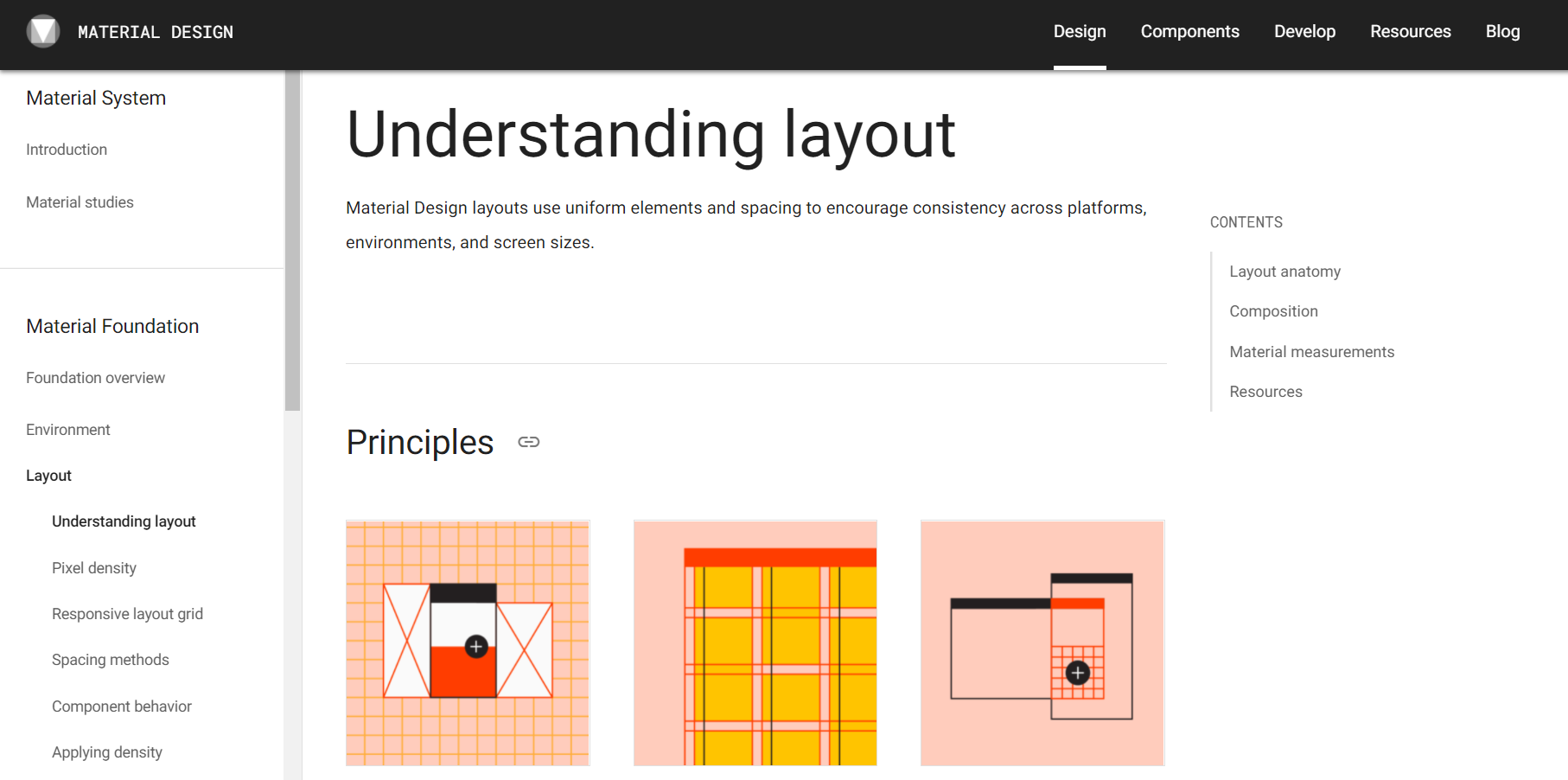Open Component behavior sidebar item
Image resolution: width=1568 pixels, height=780 pixels.
[122, 706]
